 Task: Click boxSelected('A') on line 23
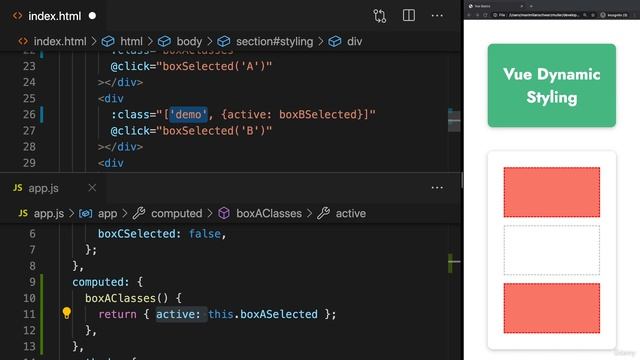click(x=214, y=66)
